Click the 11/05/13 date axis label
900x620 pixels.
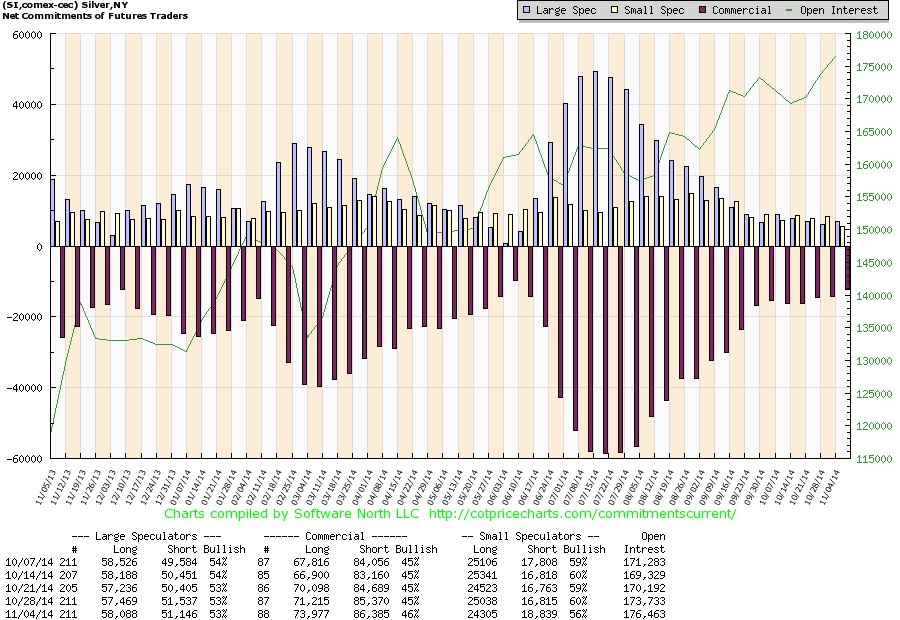pyautogui.click(x=47, y=487)
